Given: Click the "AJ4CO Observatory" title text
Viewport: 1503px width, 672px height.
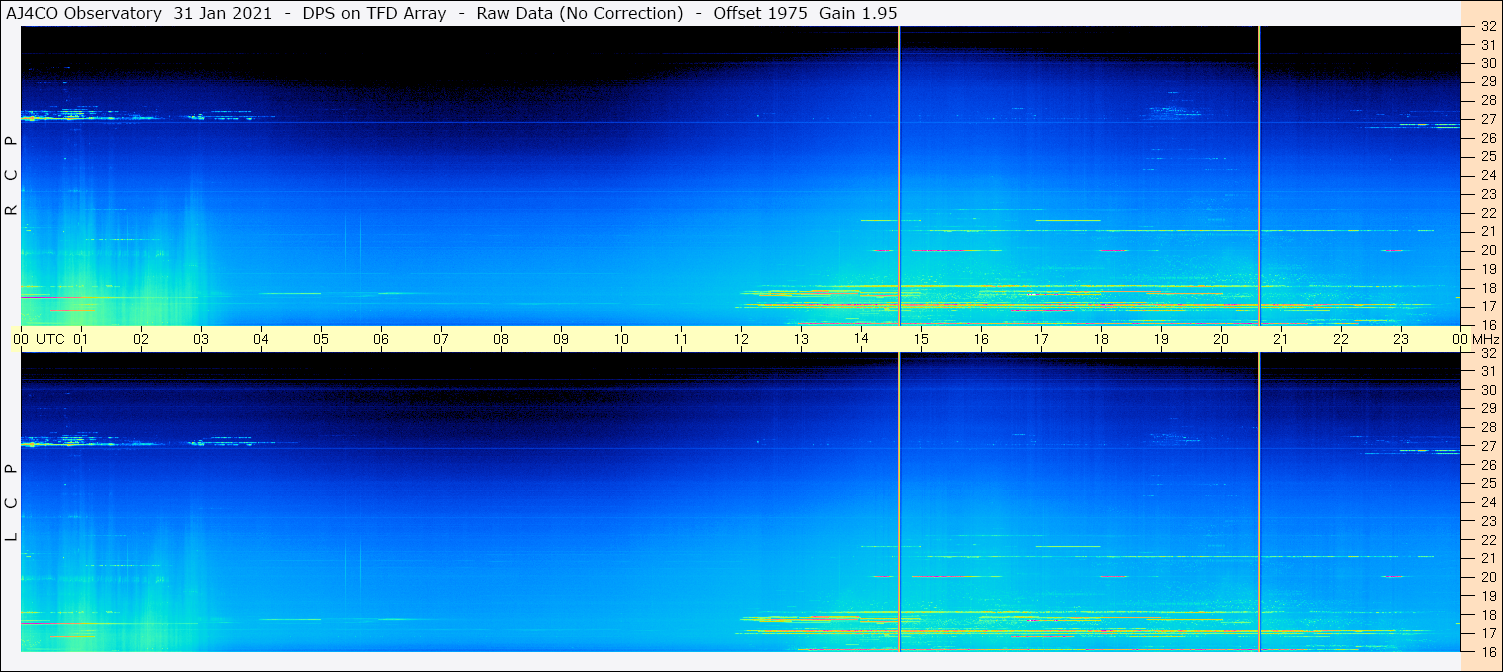Looking at the screenshot, I should pyautogui.click(x=84, y=13).
